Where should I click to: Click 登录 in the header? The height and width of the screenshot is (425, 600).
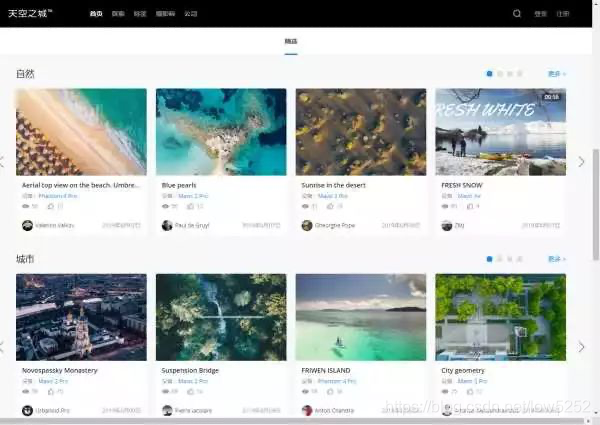point(540,14)
